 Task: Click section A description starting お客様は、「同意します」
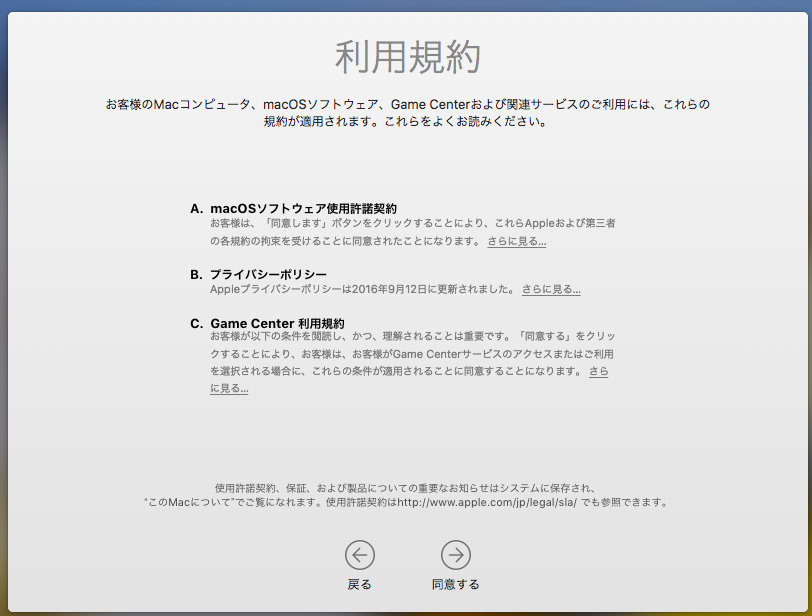tap(413, 232)
